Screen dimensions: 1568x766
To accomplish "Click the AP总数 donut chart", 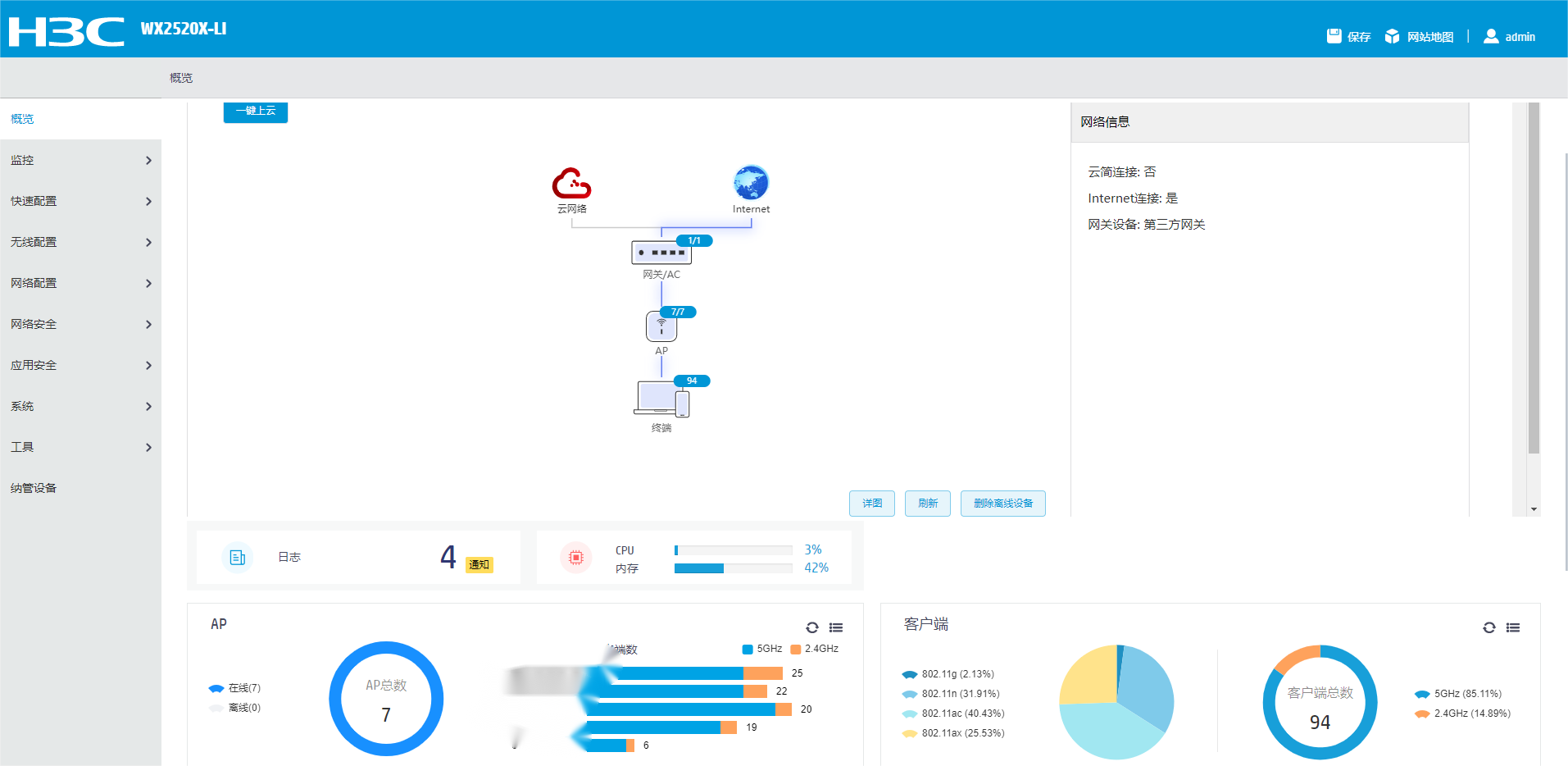I will tap(386, 700).
